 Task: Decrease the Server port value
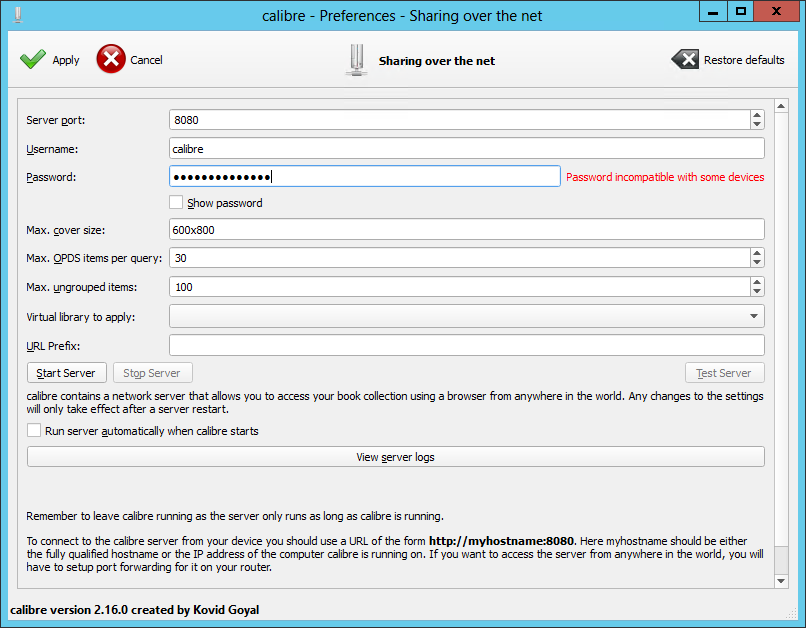click(757, 124)
